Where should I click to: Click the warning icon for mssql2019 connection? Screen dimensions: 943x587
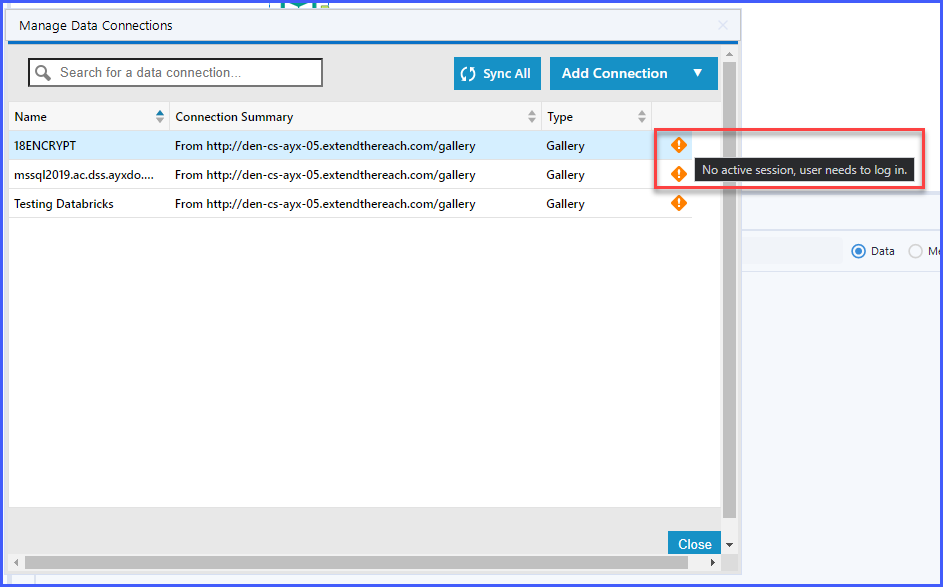tap(678, 174)
